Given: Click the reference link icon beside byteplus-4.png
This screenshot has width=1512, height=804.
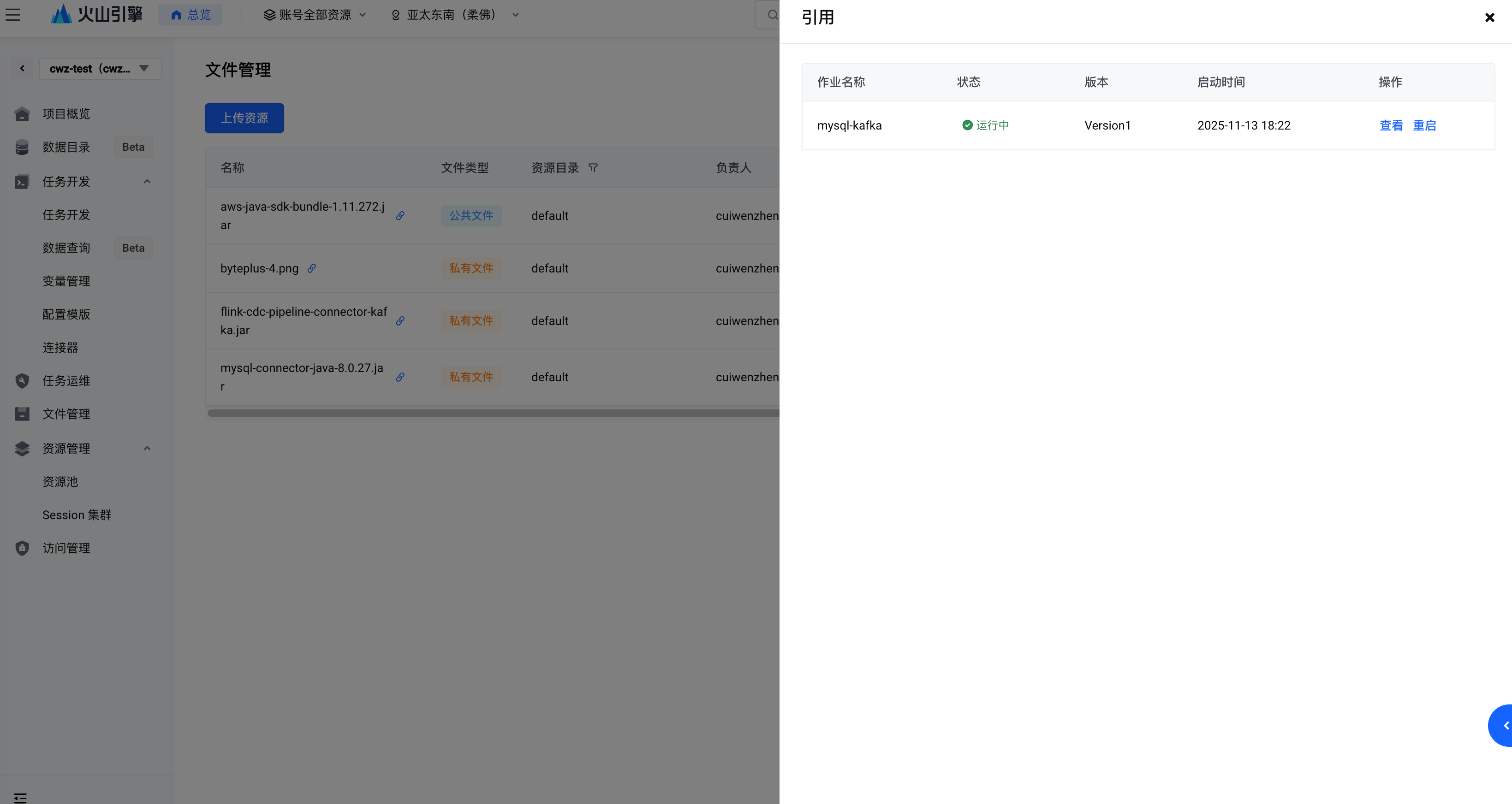Looking at the screenshot, I should tap(312, 268).
